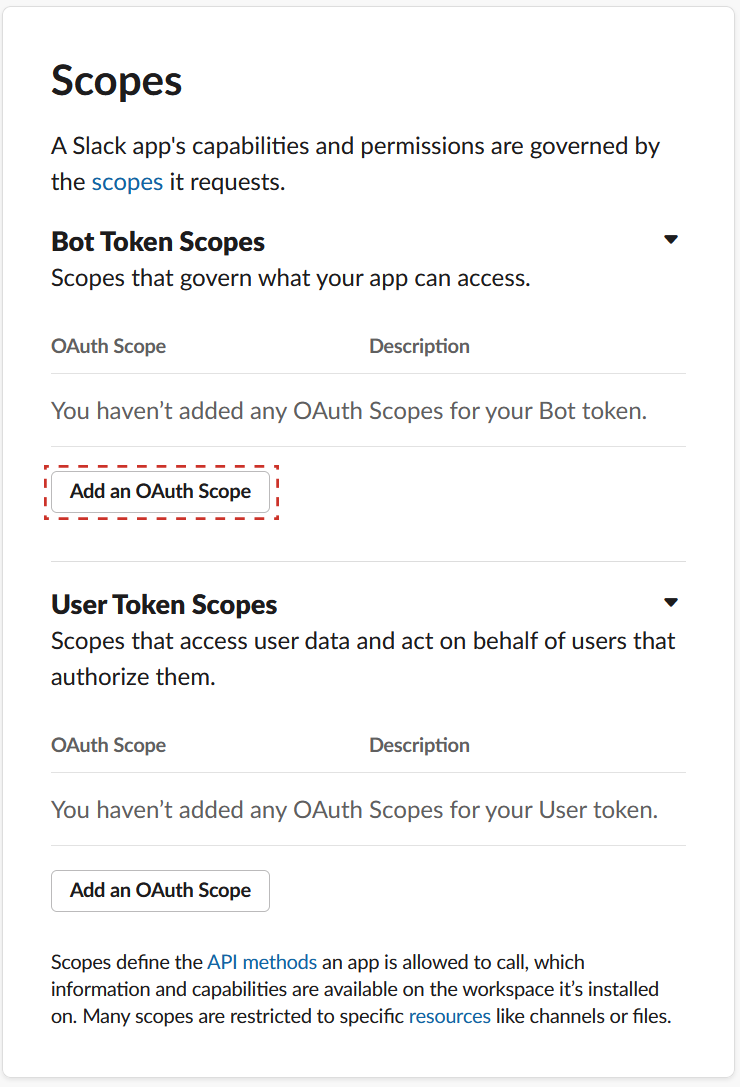The height and width of the screenshot is (1087, 740).
Task: Collapse the User Token Scopes section arrow
Action: click(671, 602)
